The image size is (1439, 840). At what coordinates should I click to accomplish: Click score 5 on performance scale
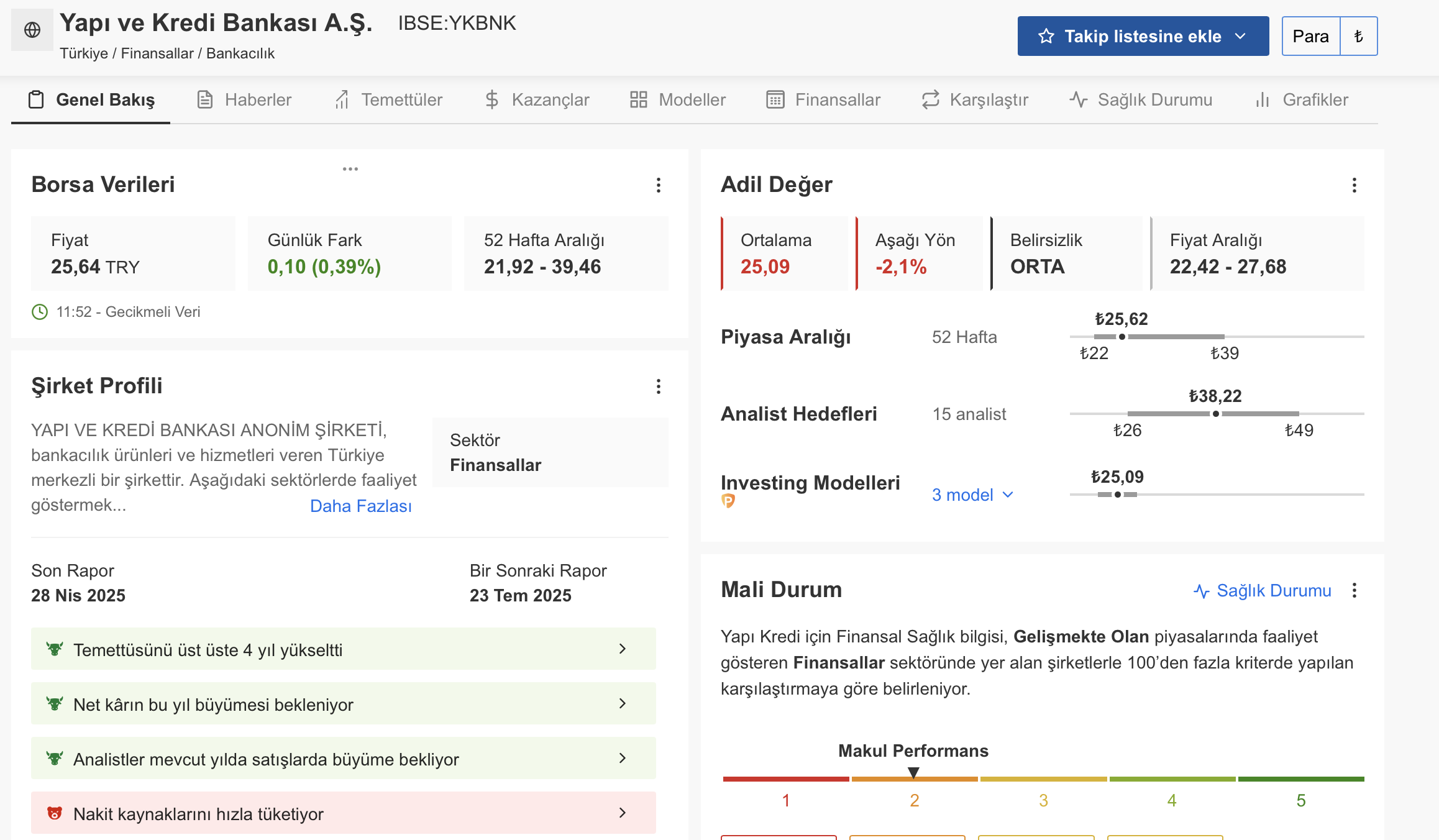click(1301, 800)
